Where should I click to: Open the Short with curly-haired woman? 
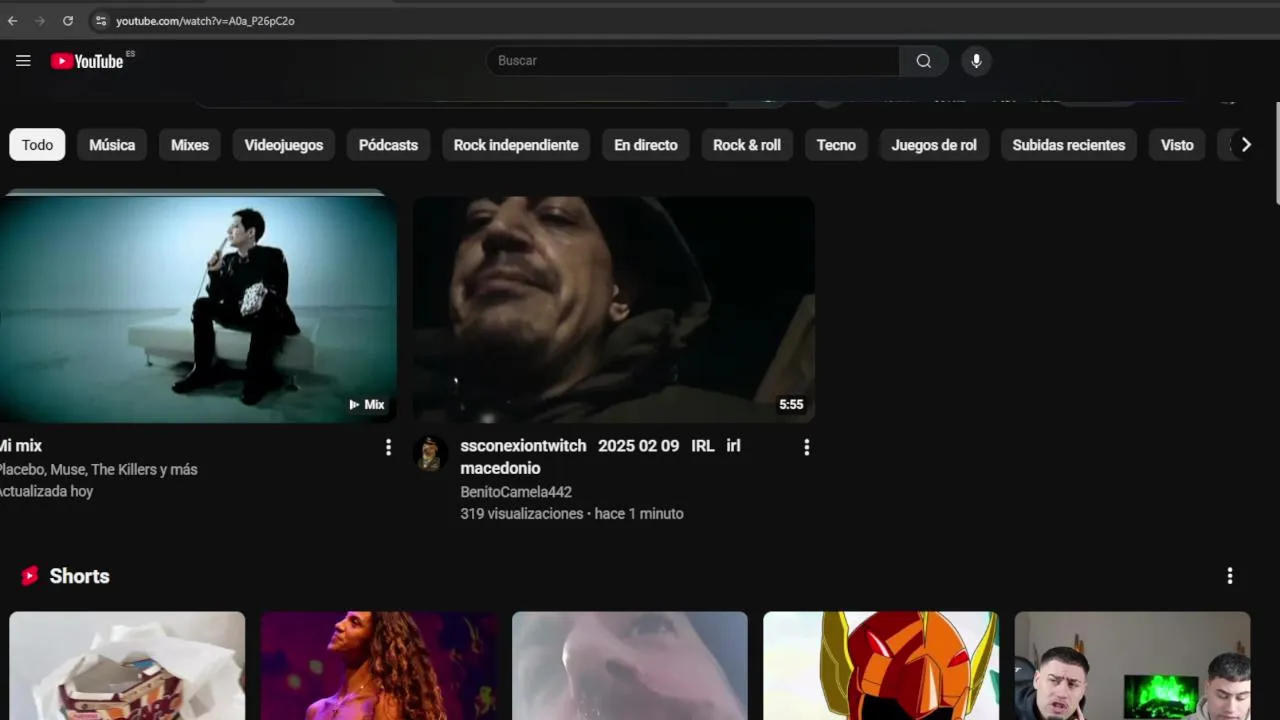pyautogui.click(x=378, y=666)
